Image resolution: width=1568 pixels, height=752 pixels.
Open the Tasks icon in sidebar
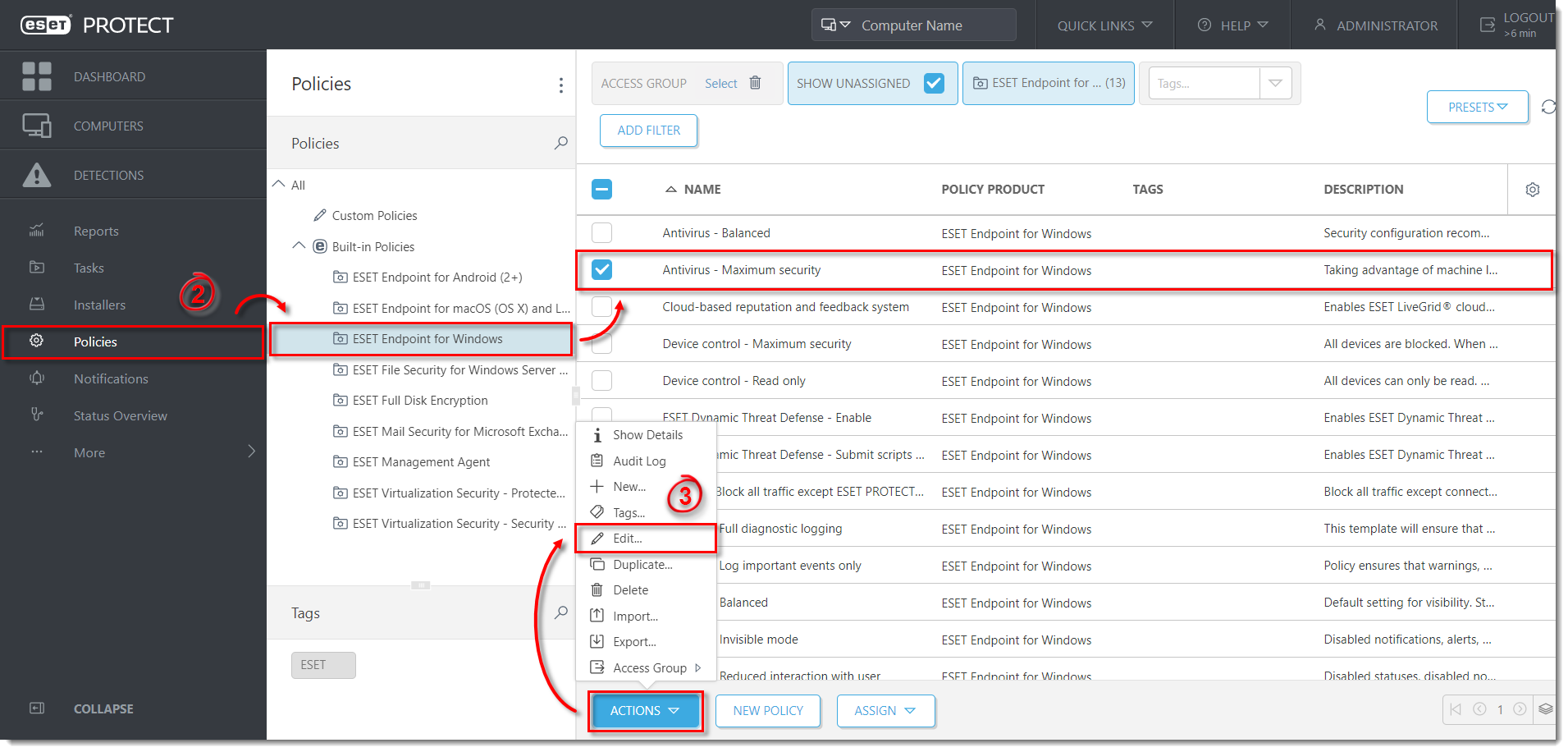pos(37,268)
